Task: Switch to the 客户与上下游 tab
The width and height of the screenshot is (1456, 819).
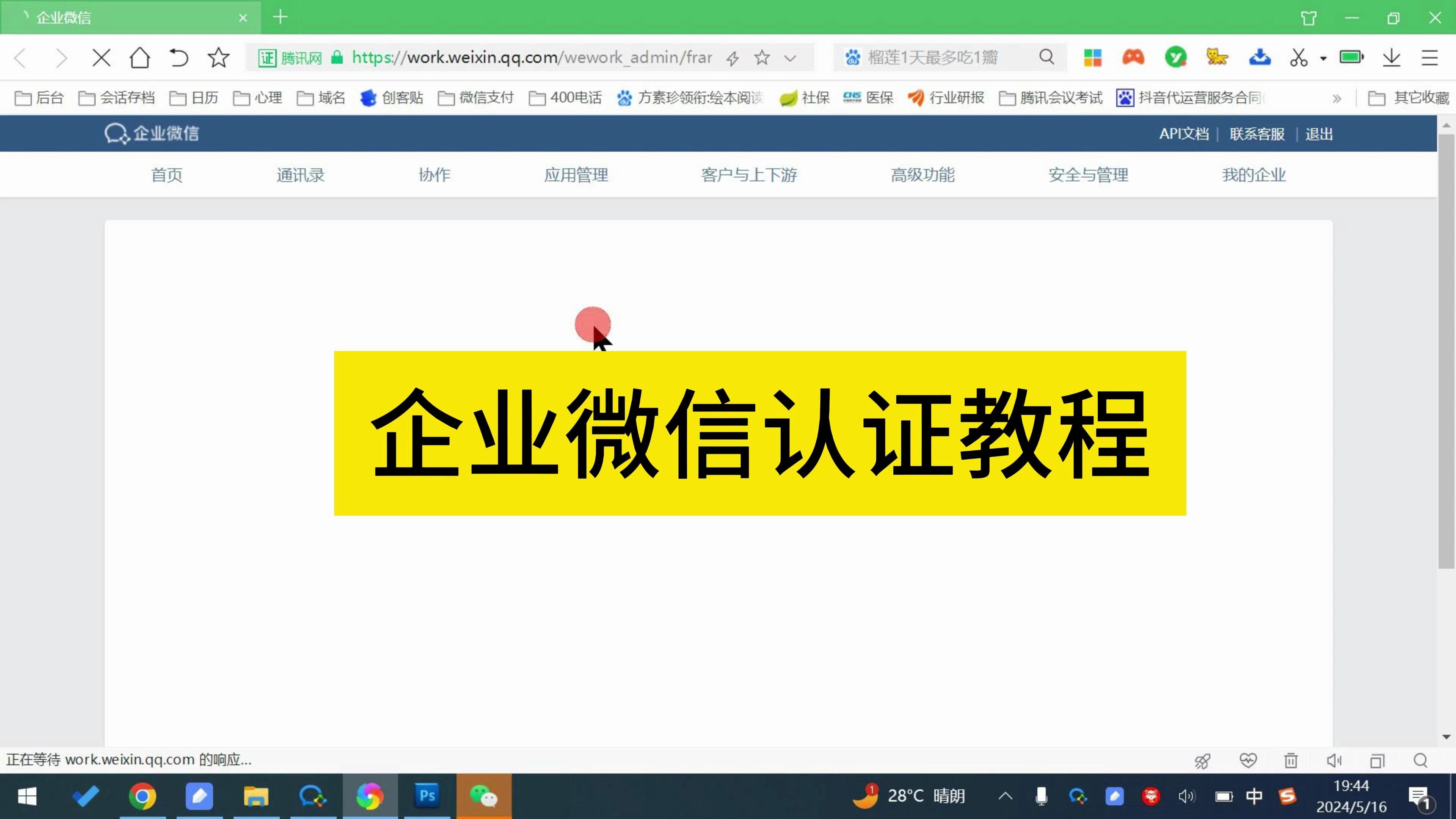Action: [749, 175]
